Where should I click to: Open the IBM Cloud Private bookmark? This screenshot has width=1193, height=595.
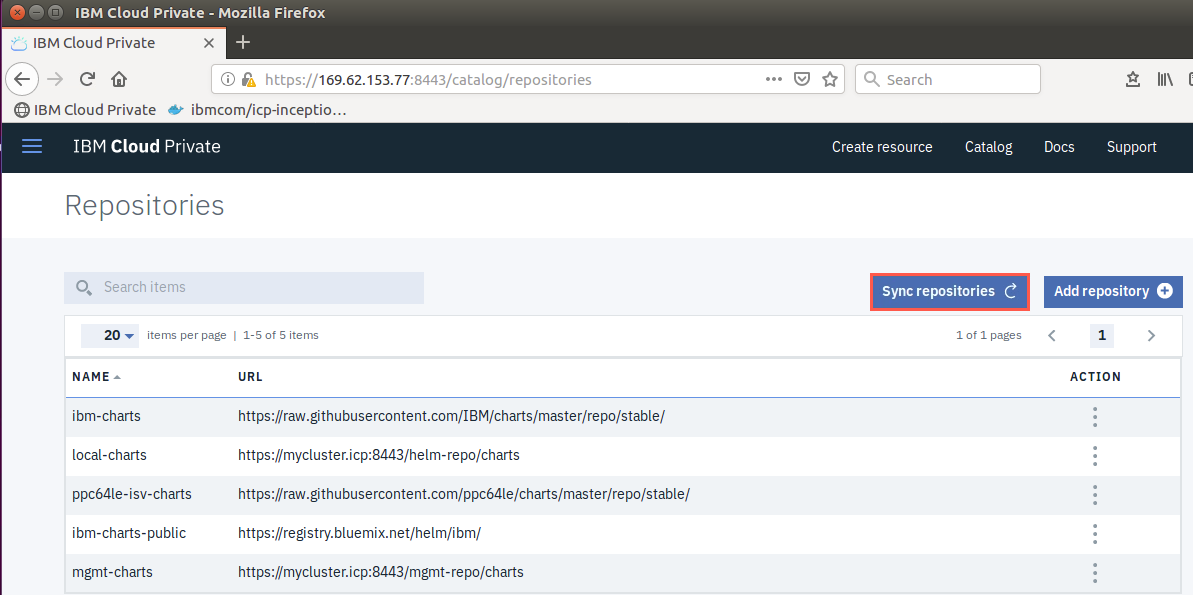pos(85,110)
